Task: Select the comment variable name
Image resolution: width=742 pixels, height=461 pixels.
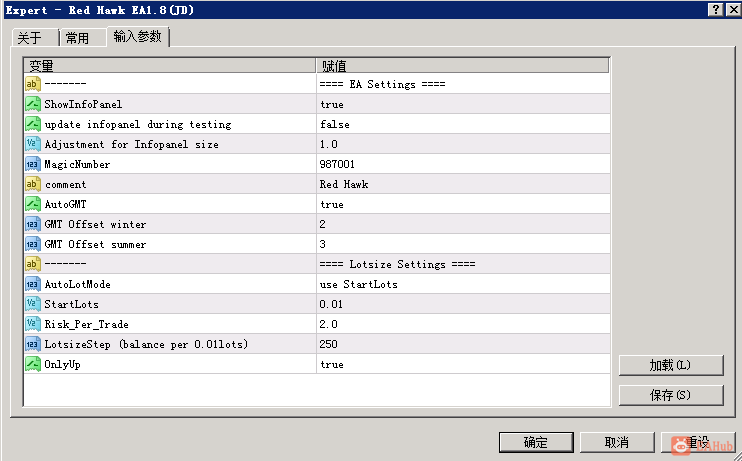Action: [66, 185]
